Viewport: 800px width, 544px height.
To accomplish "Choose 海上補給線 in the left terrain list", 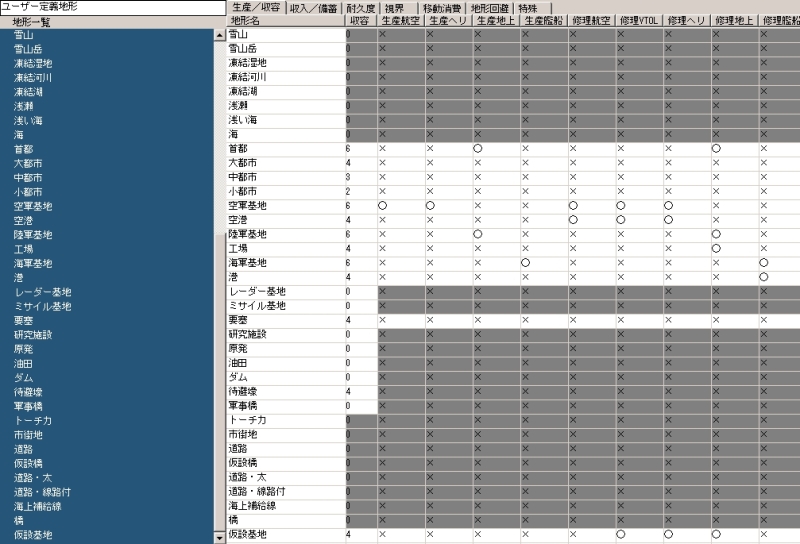I will (38, 507).
